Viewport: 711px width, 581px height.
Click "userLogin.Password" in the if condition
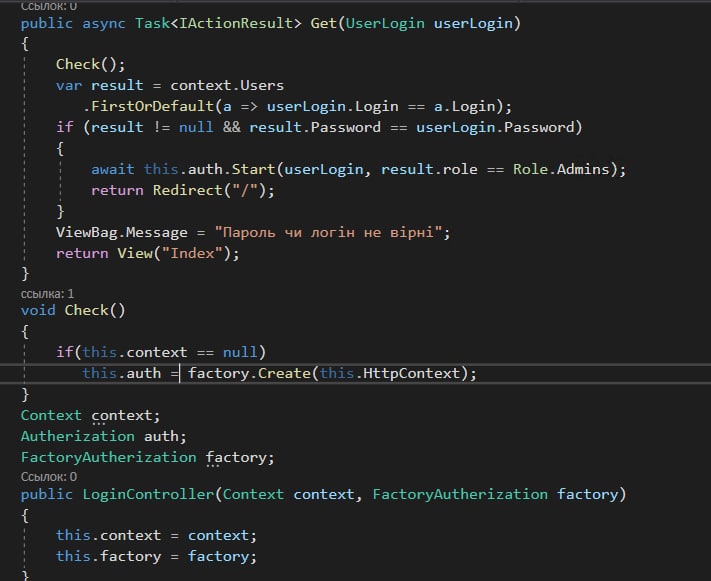[495, 127]
